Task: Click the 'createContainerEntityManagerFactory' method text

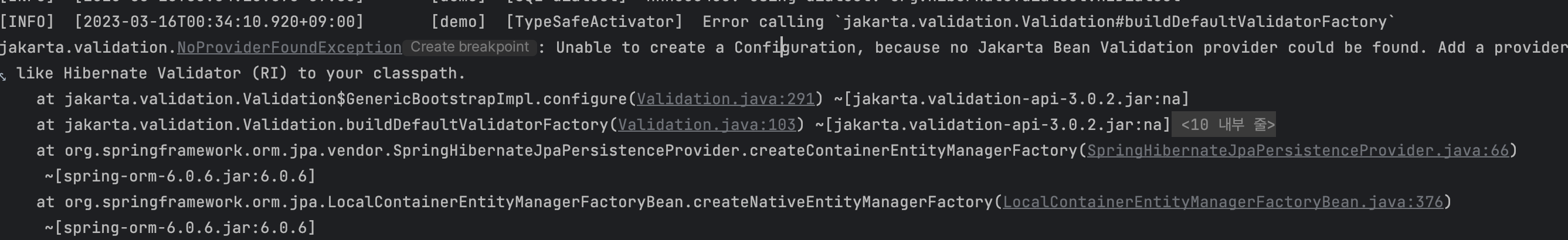Action: click(913, 150)
